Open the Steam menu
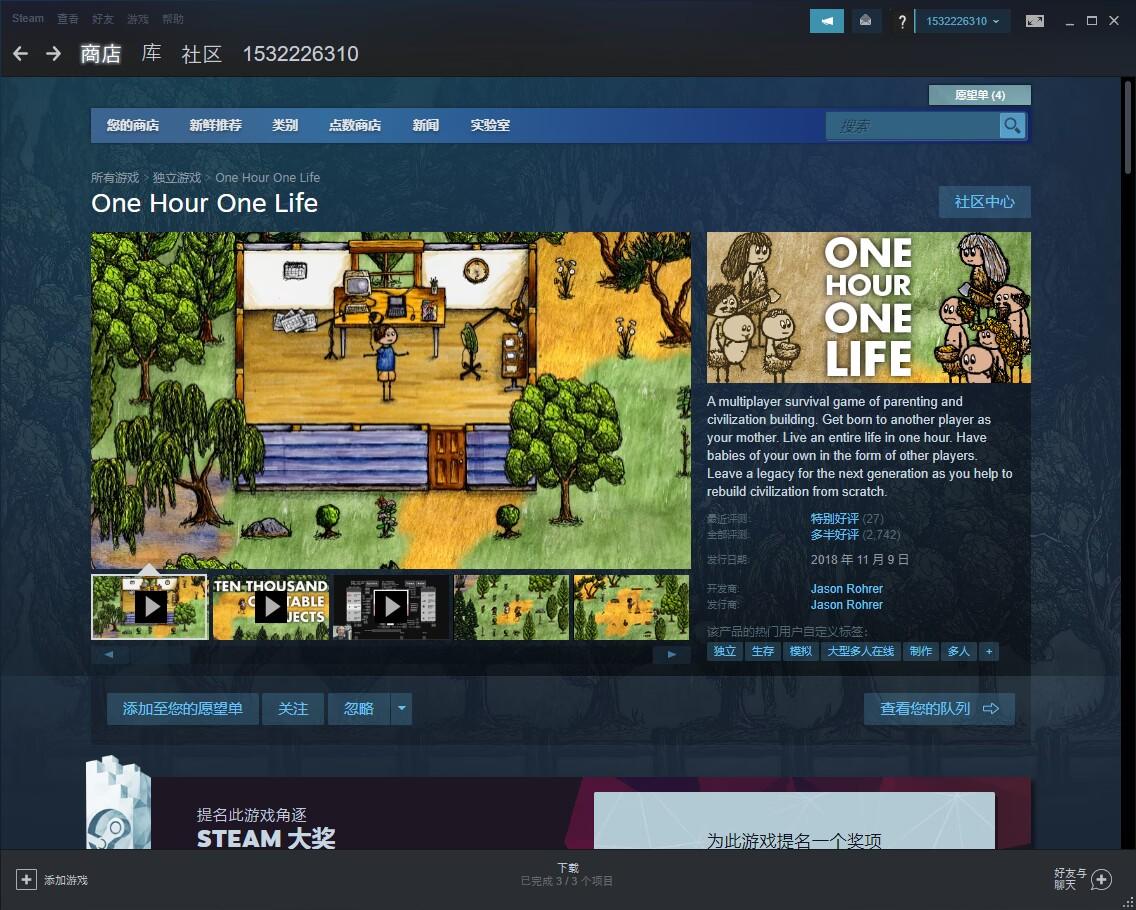1136x910 pixels. (x=28, y=19)
